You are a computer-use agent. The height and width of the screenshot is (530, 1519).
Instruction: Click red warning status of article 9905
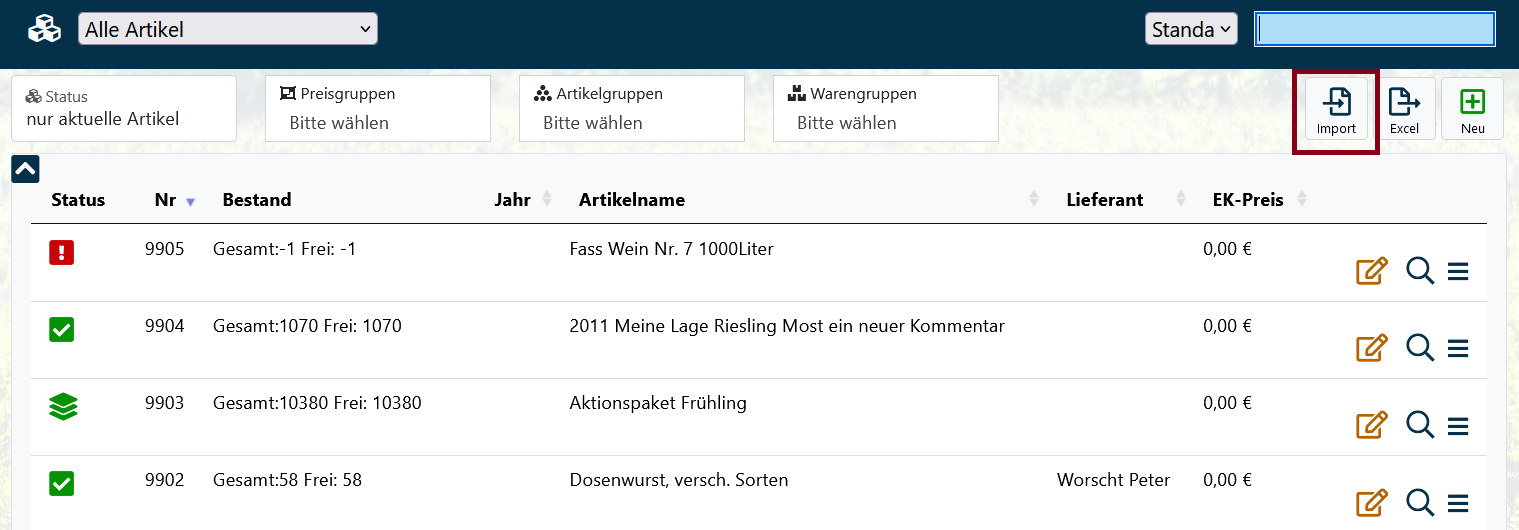click(x=62, y=252)
